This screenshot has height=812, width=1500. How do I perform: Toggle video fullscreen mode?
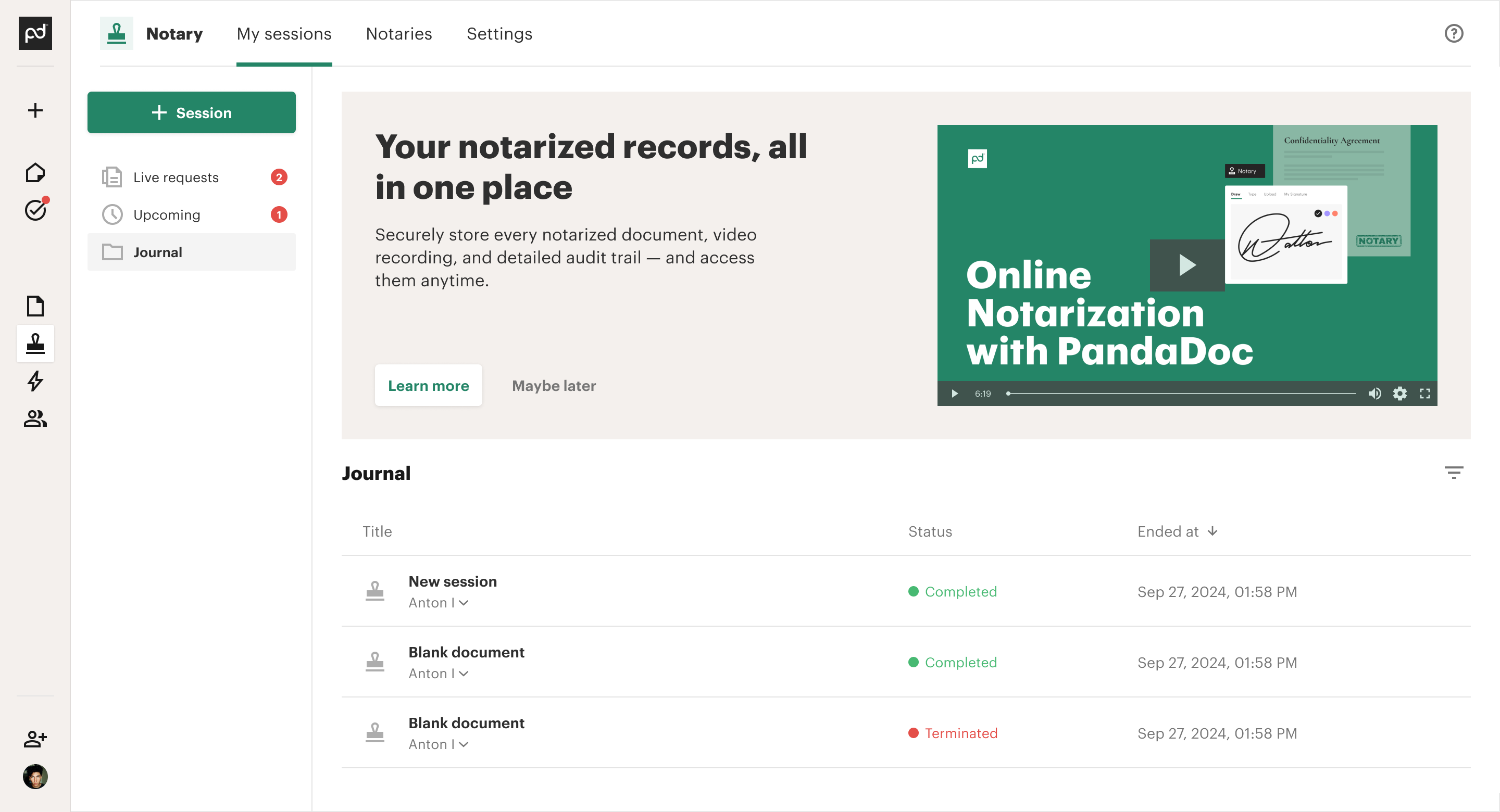(1424, 394)
